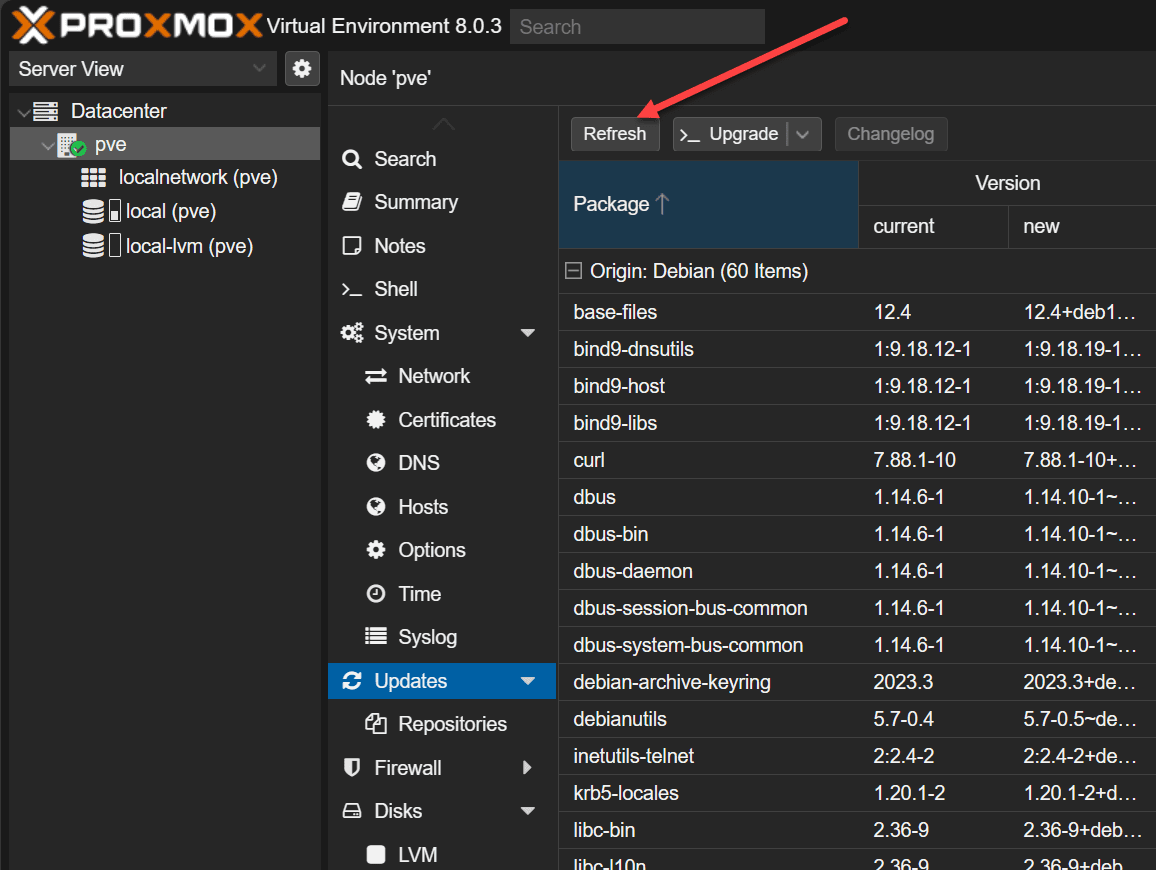
Task: Click the Certificates badge icon
Action: point(376,420)
